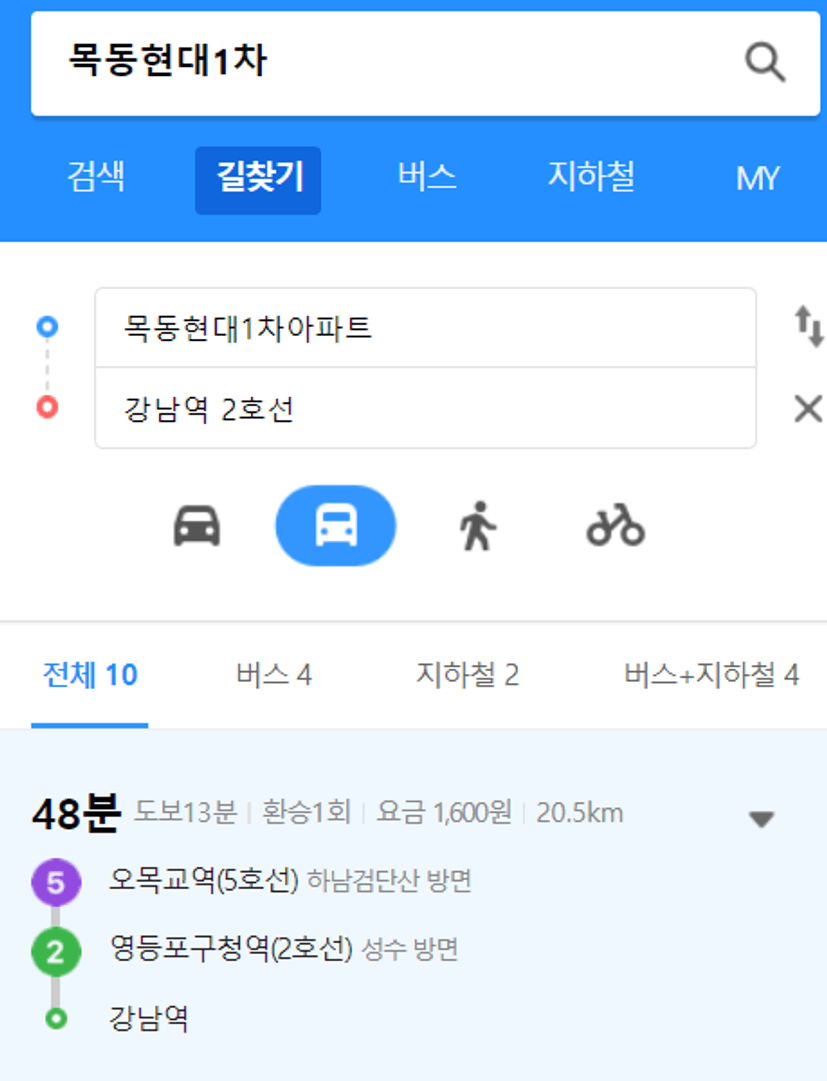
Task: Click the 도보13분 walking info
Action: (185, 812)
